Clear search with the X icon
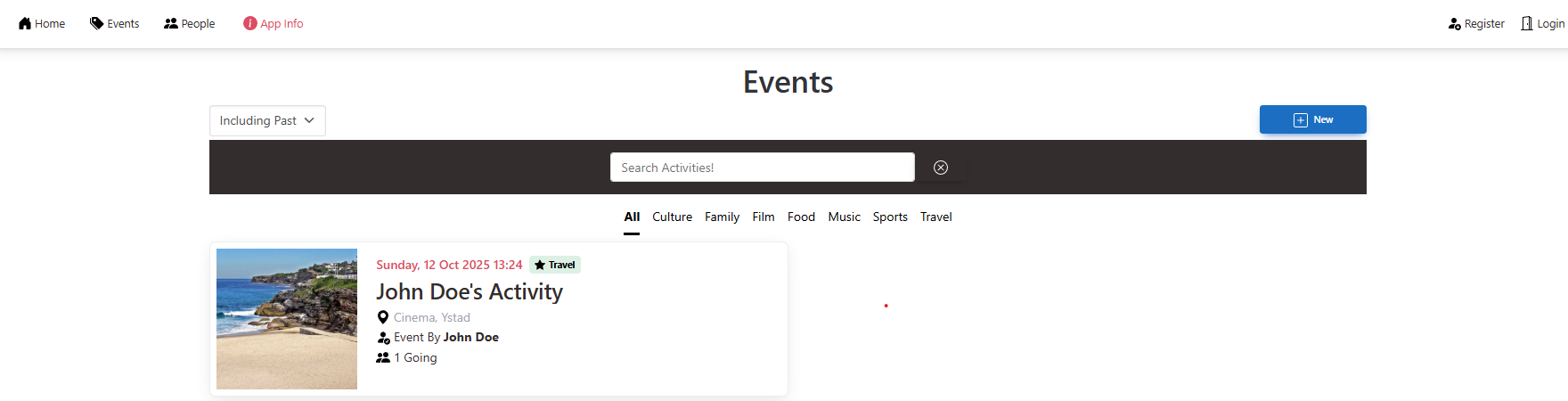The height and width of the screenshot is (401, 1568). (x=941, y=168)
